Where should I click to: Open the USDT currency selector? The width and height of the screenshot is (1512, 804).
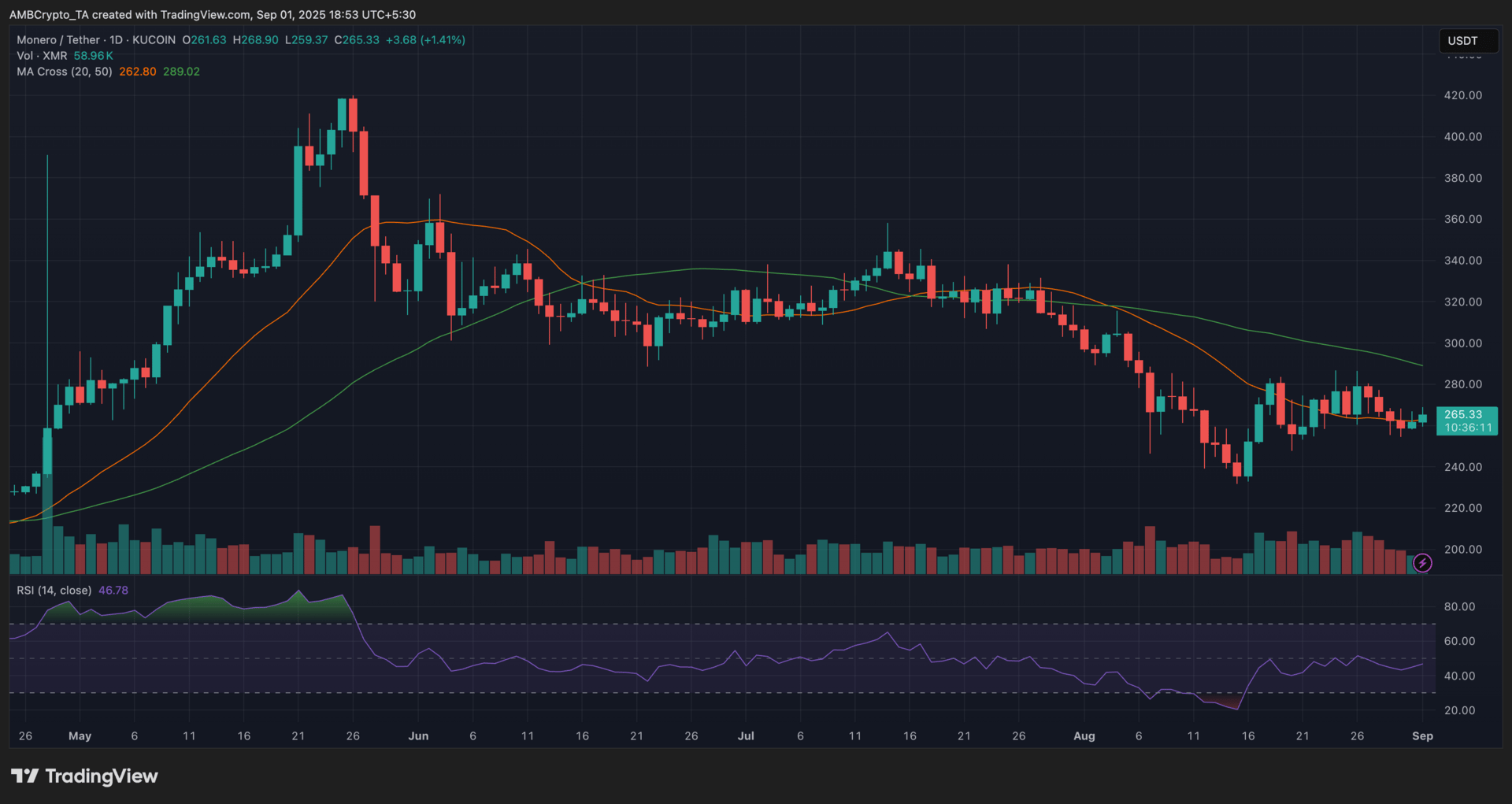coord(1469,41)
